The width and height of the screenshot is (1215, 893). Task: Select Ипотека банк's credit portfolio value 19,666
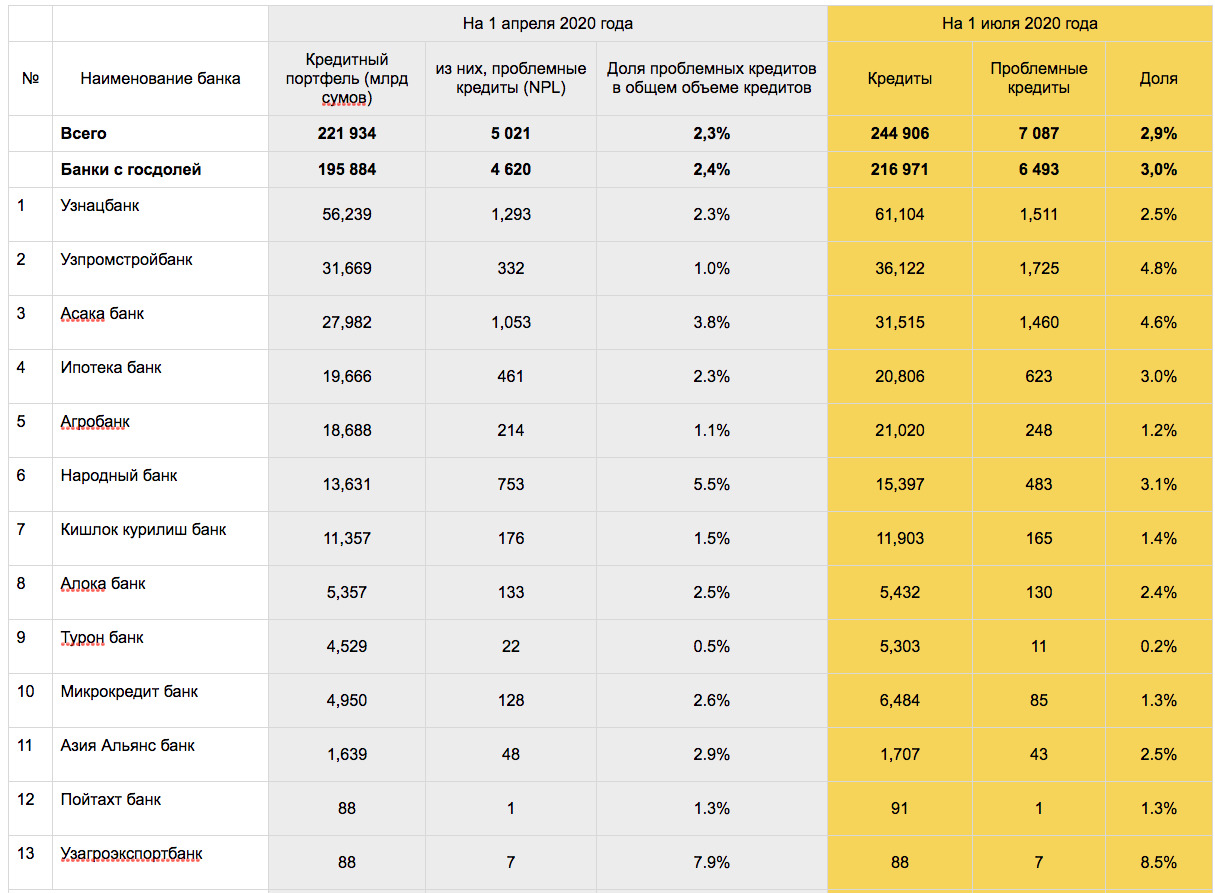[x=346, y=376]
